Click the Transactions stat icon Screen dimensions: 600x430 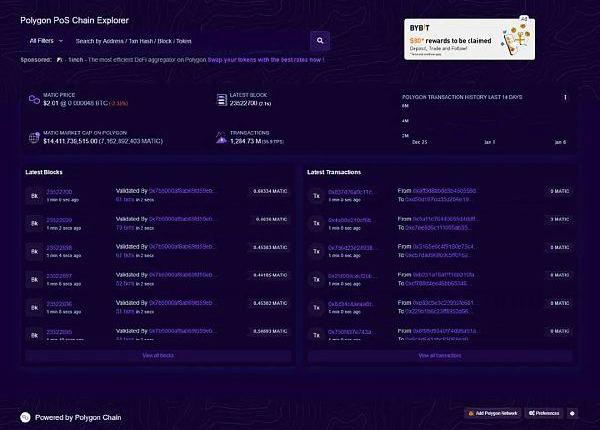(x=222, y=138)
